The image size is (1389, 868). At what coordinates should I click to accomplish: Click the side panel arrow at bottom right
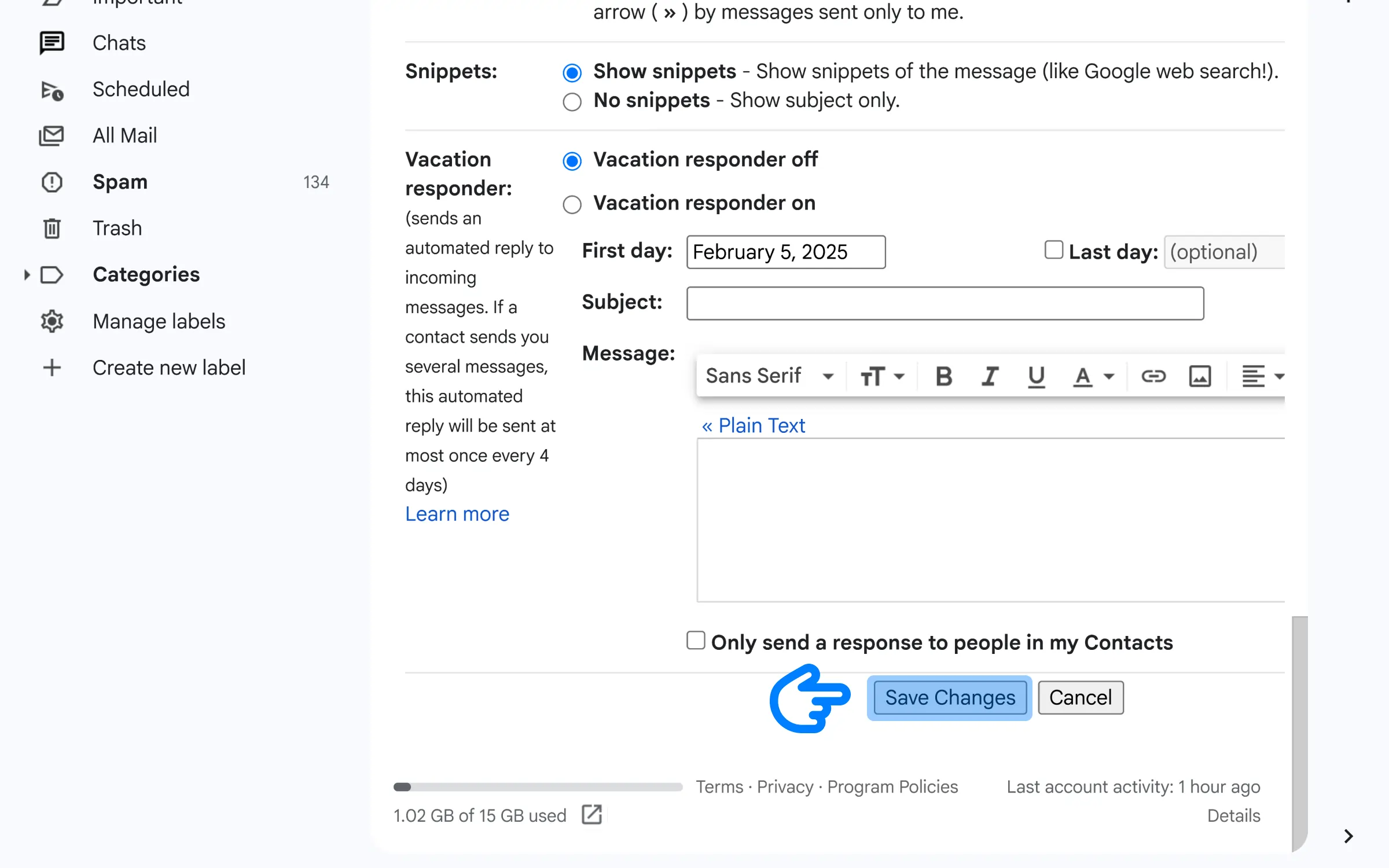point(1348,836)
